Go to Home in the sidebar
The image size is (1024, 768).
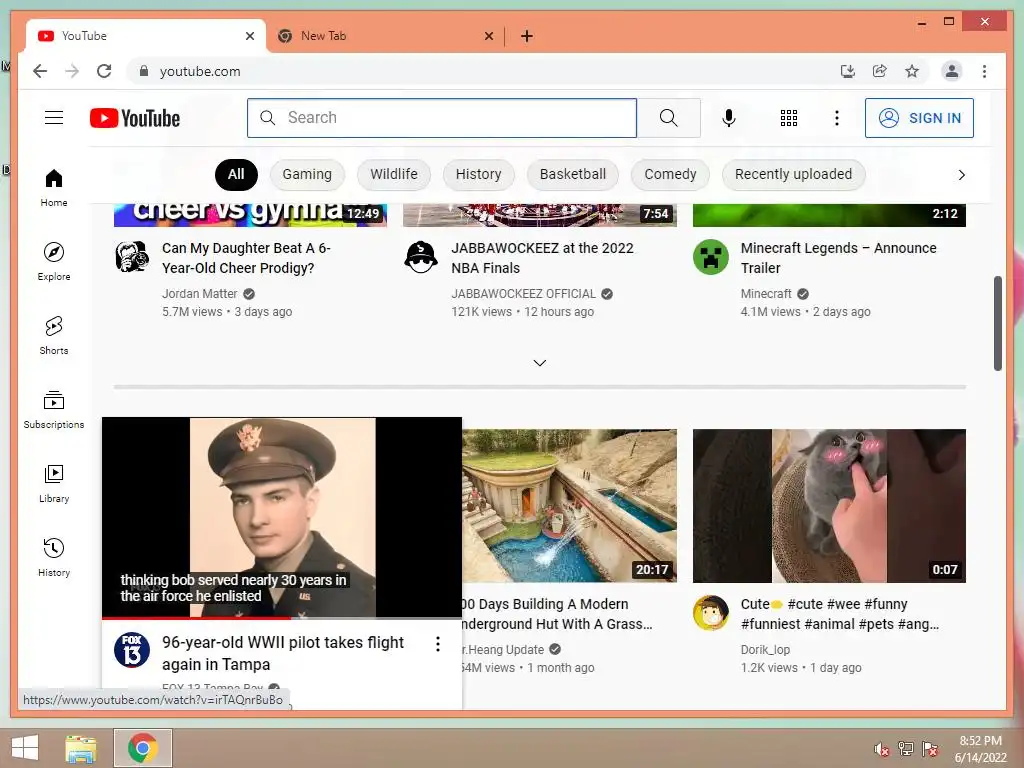click(54, 187)
